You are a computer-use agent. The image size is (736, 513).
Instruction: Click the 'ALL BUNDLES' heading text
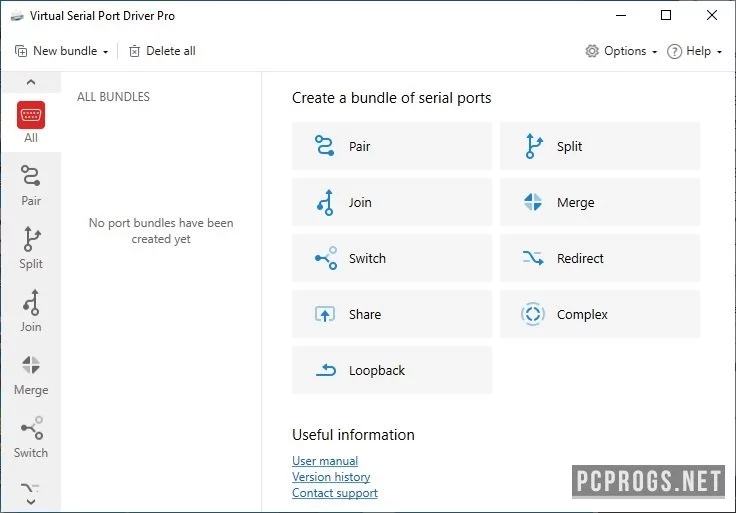point(113,97)
